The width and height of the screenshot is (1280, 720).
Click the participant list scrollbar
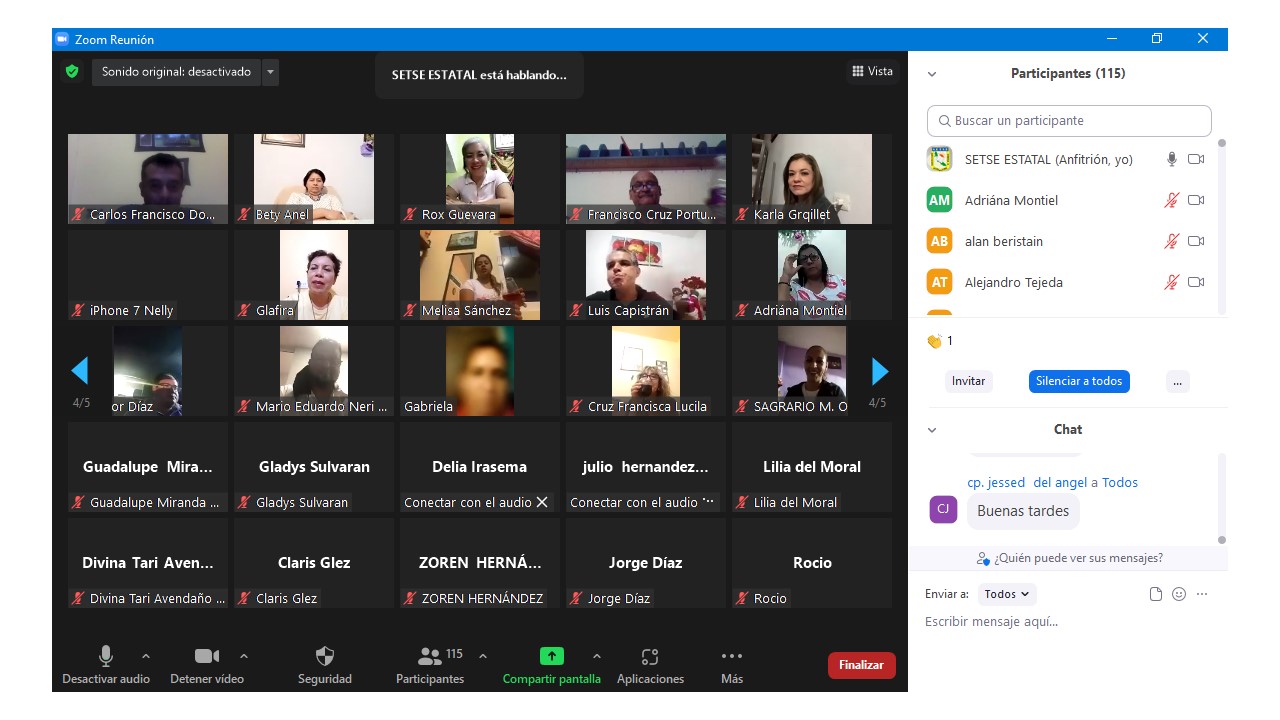pos(1221,225)
